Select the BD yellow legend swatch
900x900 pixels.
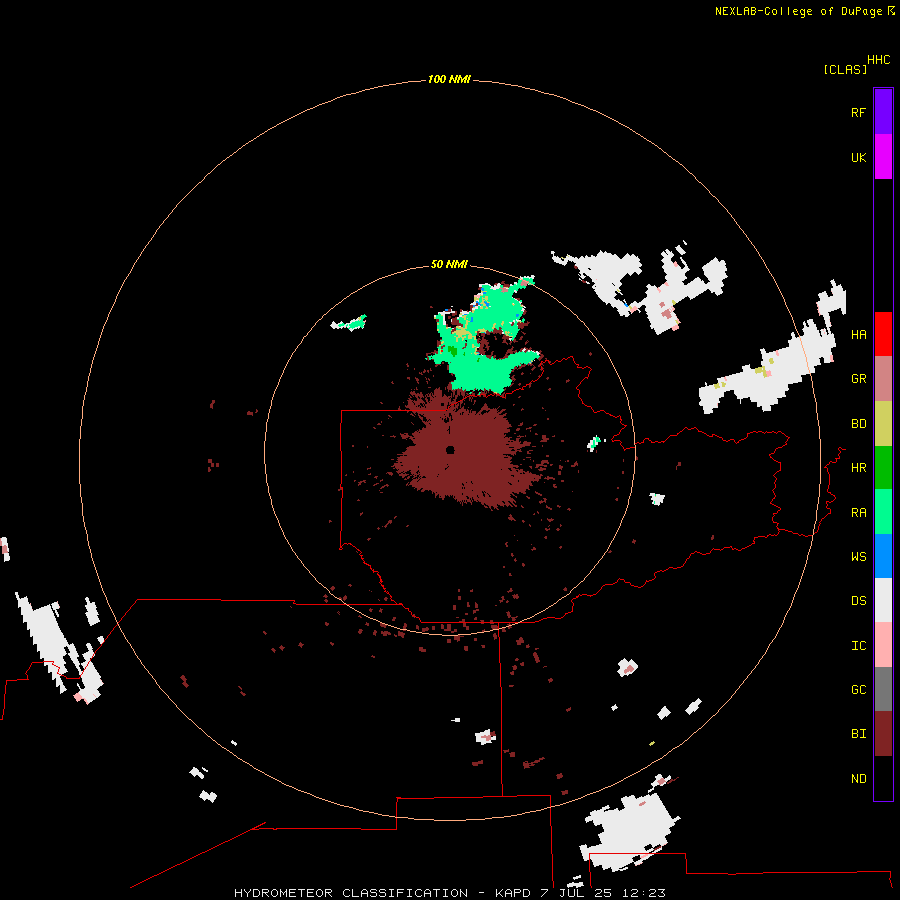click(883, 424)
